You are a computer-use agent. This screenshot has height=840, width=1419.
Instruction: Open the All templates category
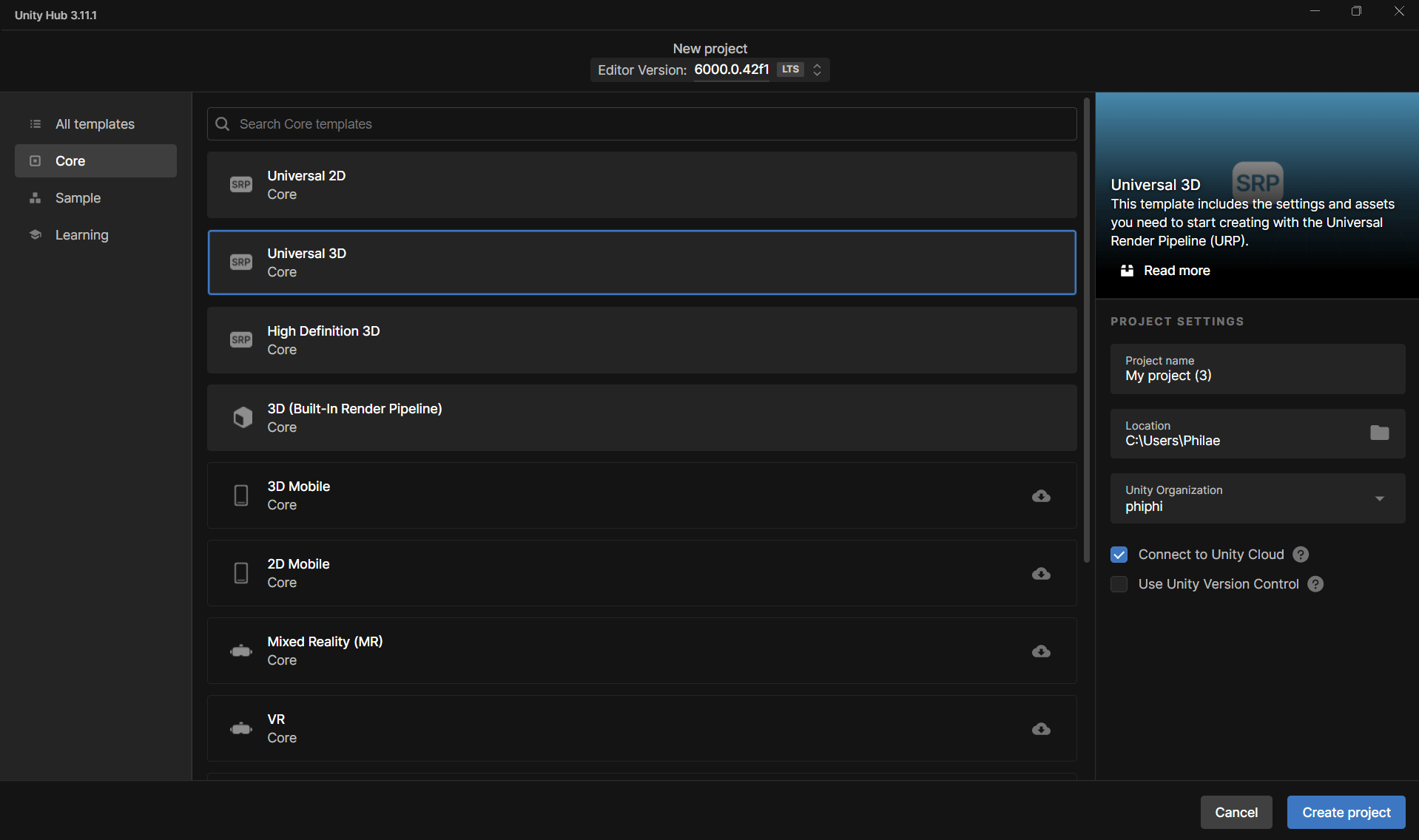click(95, 124)
